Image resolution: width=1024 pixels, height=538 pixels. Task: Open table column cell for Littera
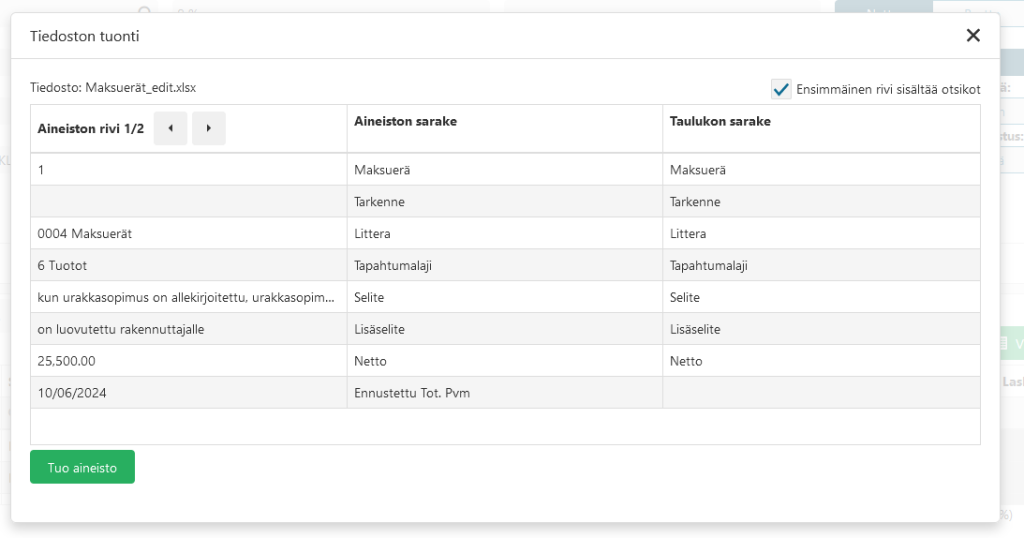click(821, 234)
